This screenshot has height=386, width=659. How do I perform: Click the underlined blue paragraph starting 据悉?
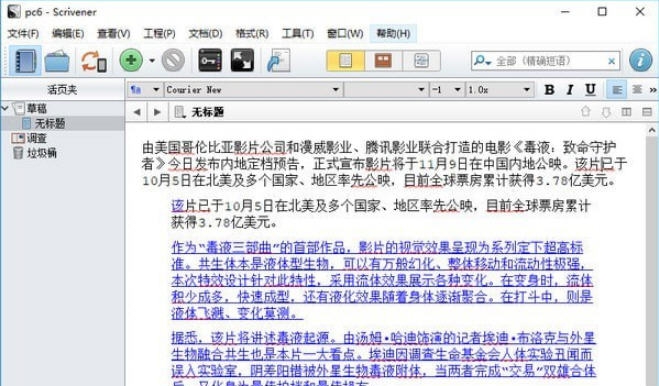pos(383,357)
